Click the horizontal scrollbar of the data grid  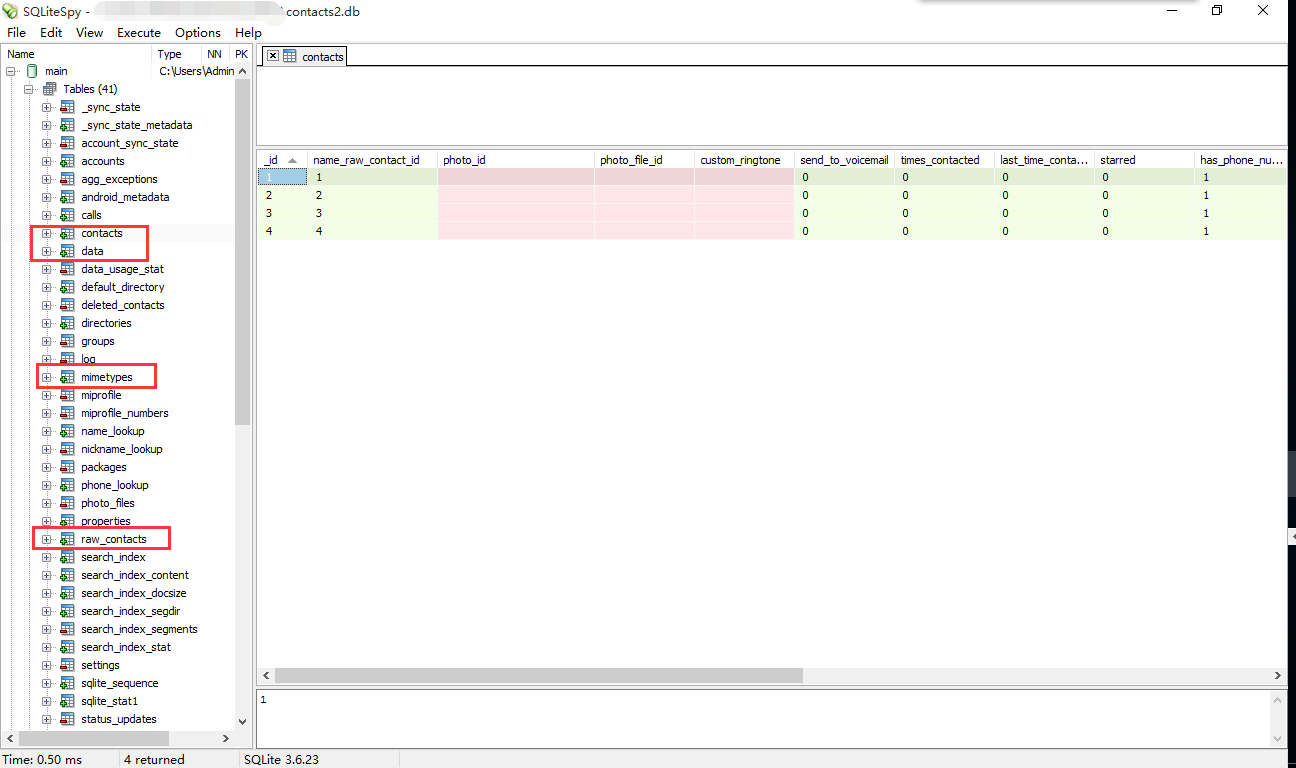[x=539, y=676]
